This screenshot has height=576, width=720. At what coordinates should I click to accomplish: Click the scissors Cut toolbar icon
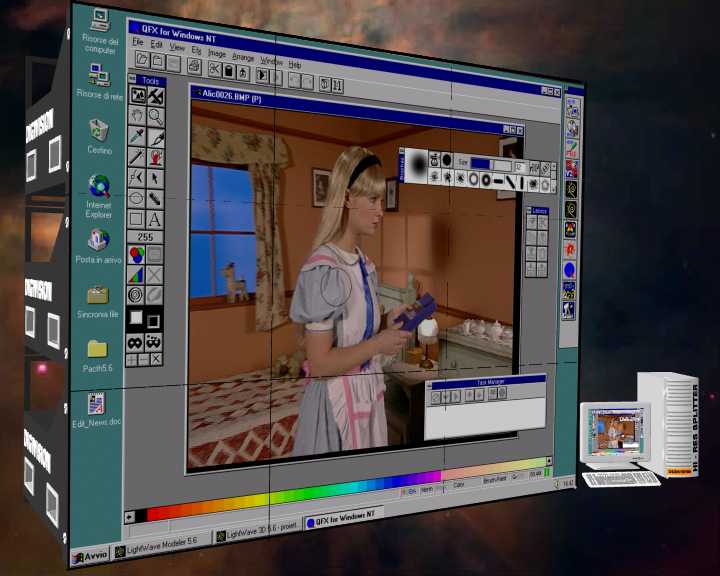[x=214, y=68]
